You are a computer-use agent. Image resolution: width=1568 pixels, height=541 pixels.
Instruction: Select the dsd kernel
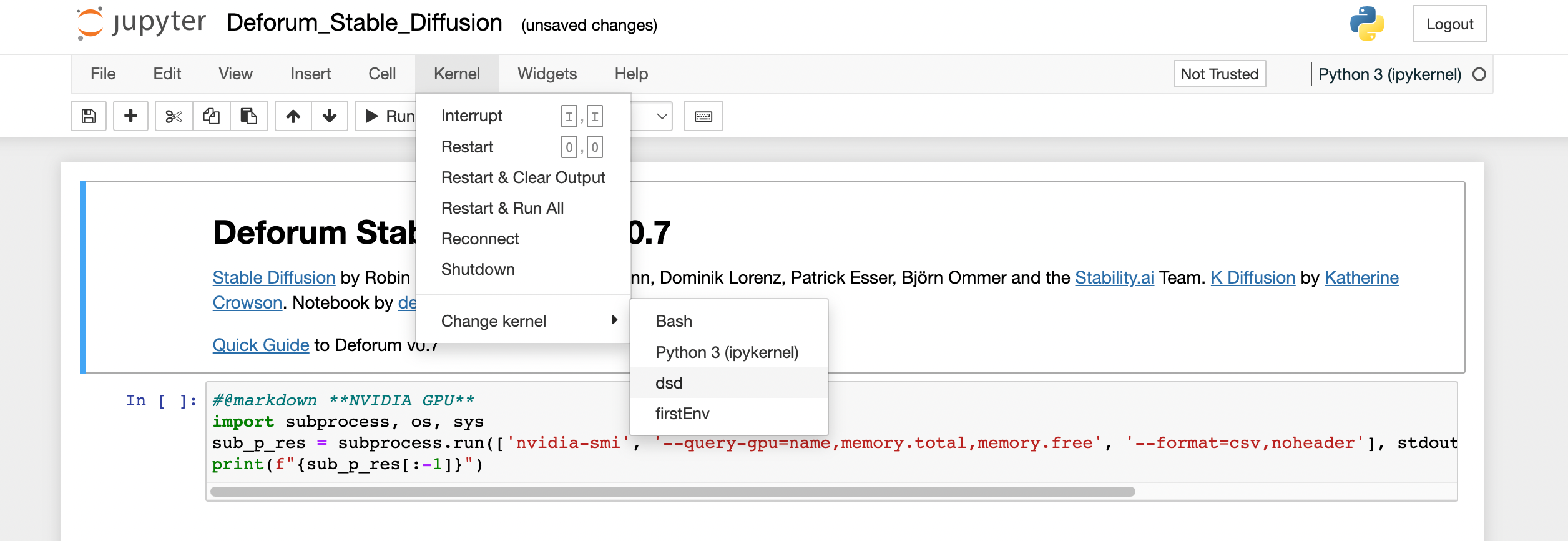click(x=669, y=383)
